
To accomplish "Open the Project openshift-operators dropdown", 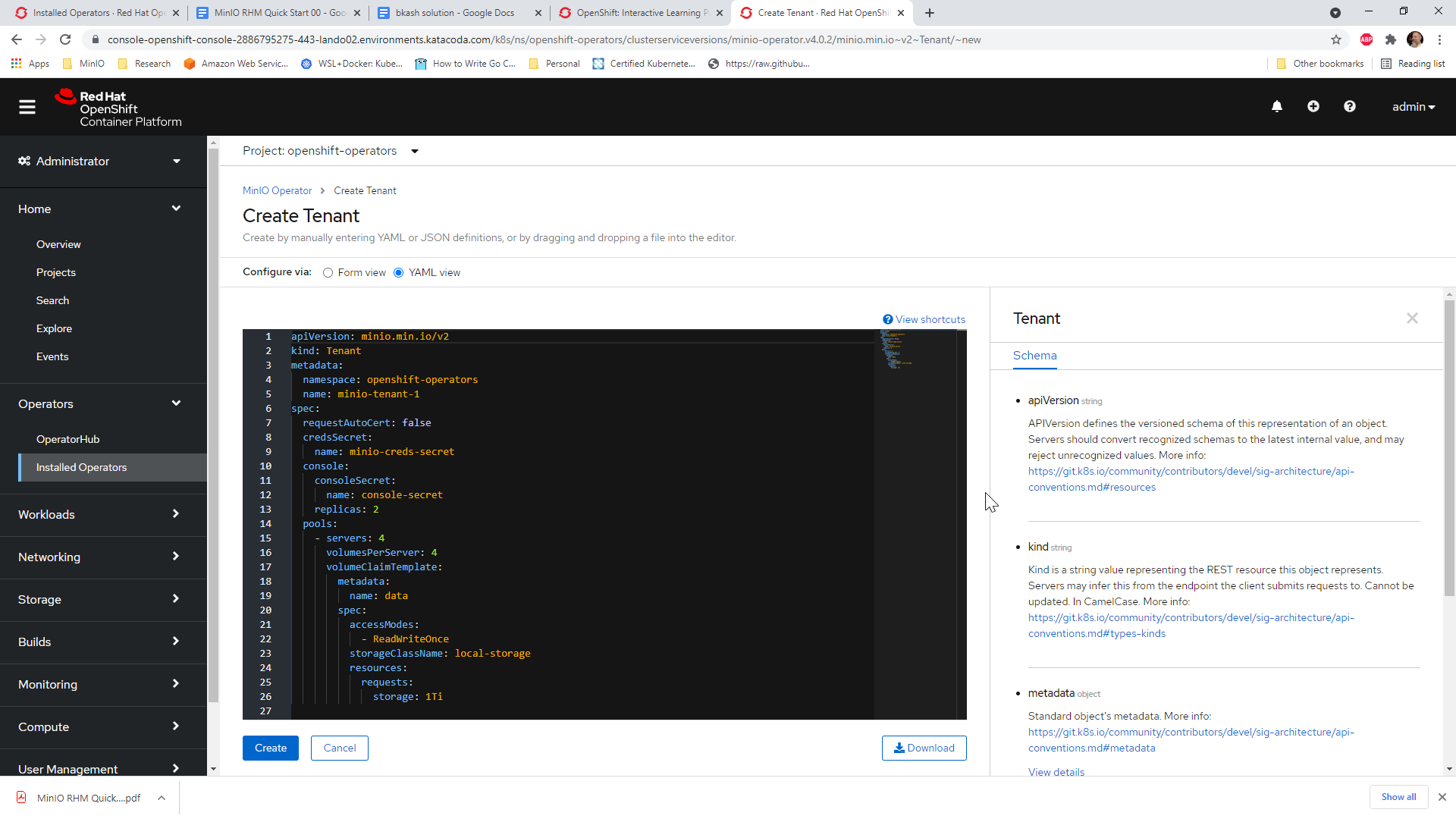I will [x=331, y=151].
